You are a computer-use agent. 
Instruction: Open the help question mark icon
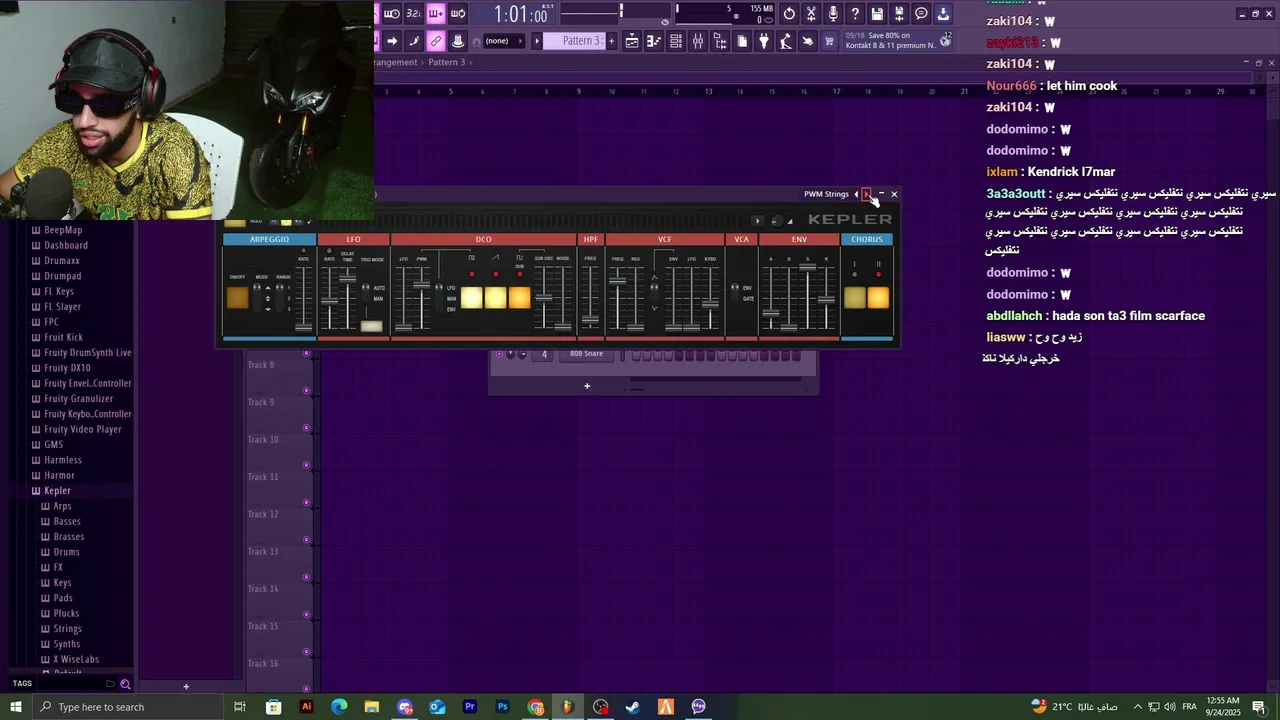click(855, 14)
